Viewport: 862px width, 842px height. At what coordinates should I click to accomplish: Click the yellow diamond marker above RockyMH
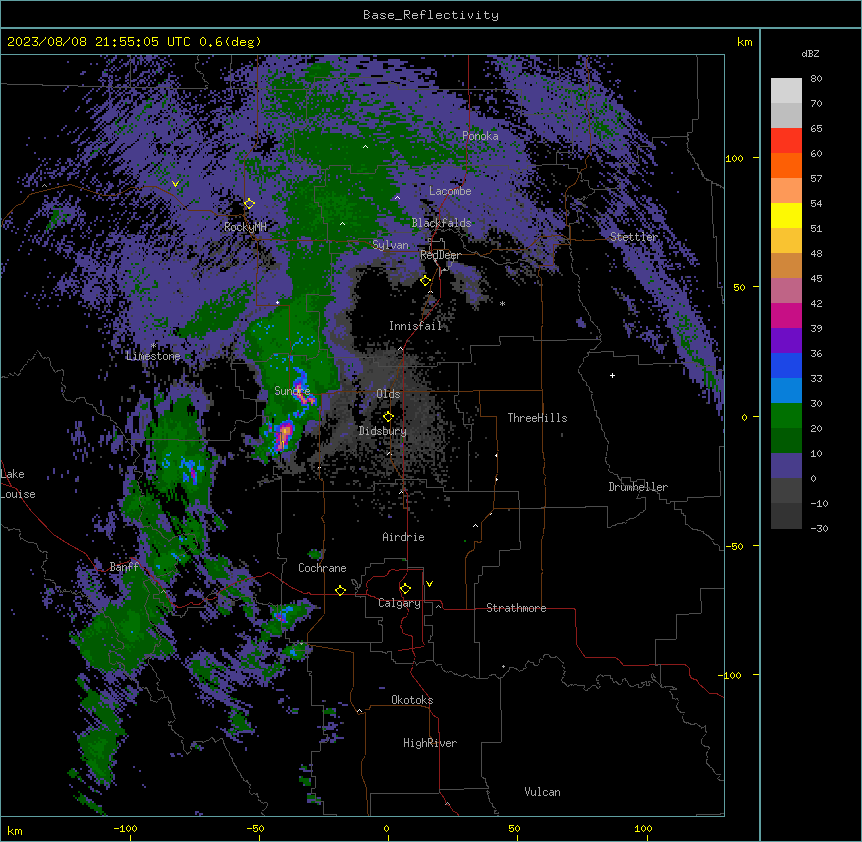(x=249, y=204)
